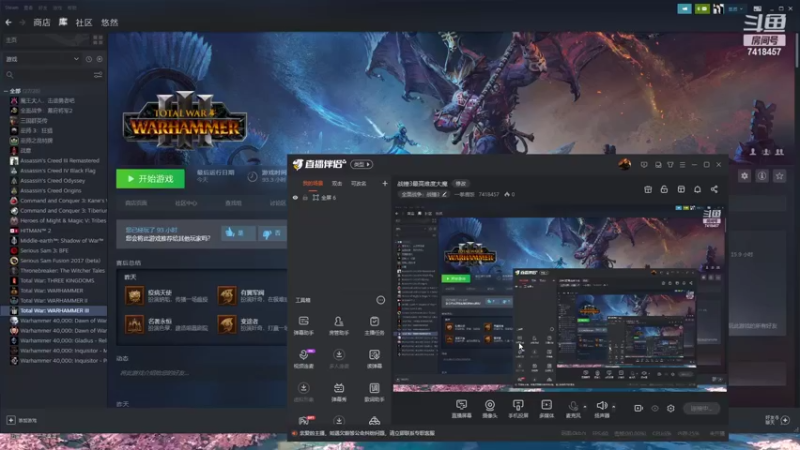
Task: Edit the game category tag with pencil icon
Action: click(x=444, y=194)
